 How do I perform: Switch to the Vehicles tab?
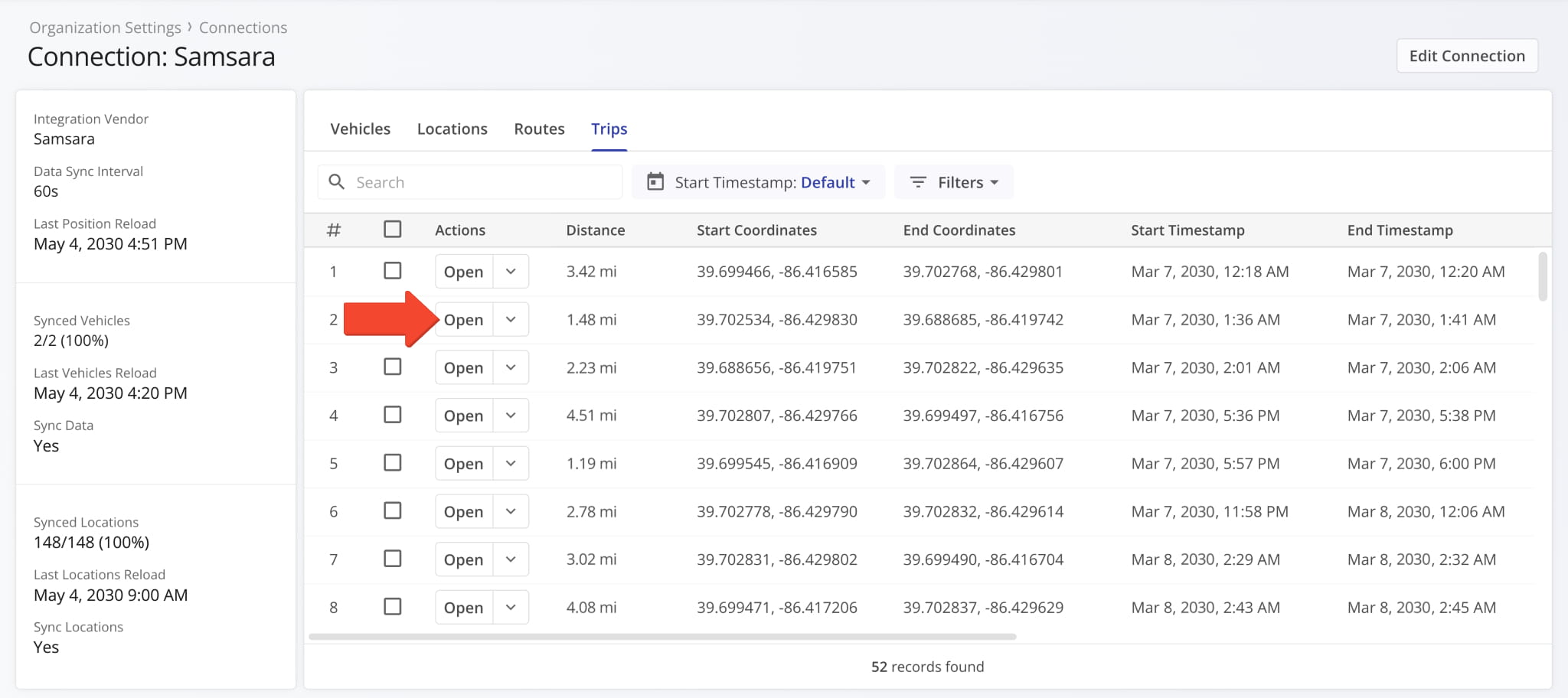[360, 129]
